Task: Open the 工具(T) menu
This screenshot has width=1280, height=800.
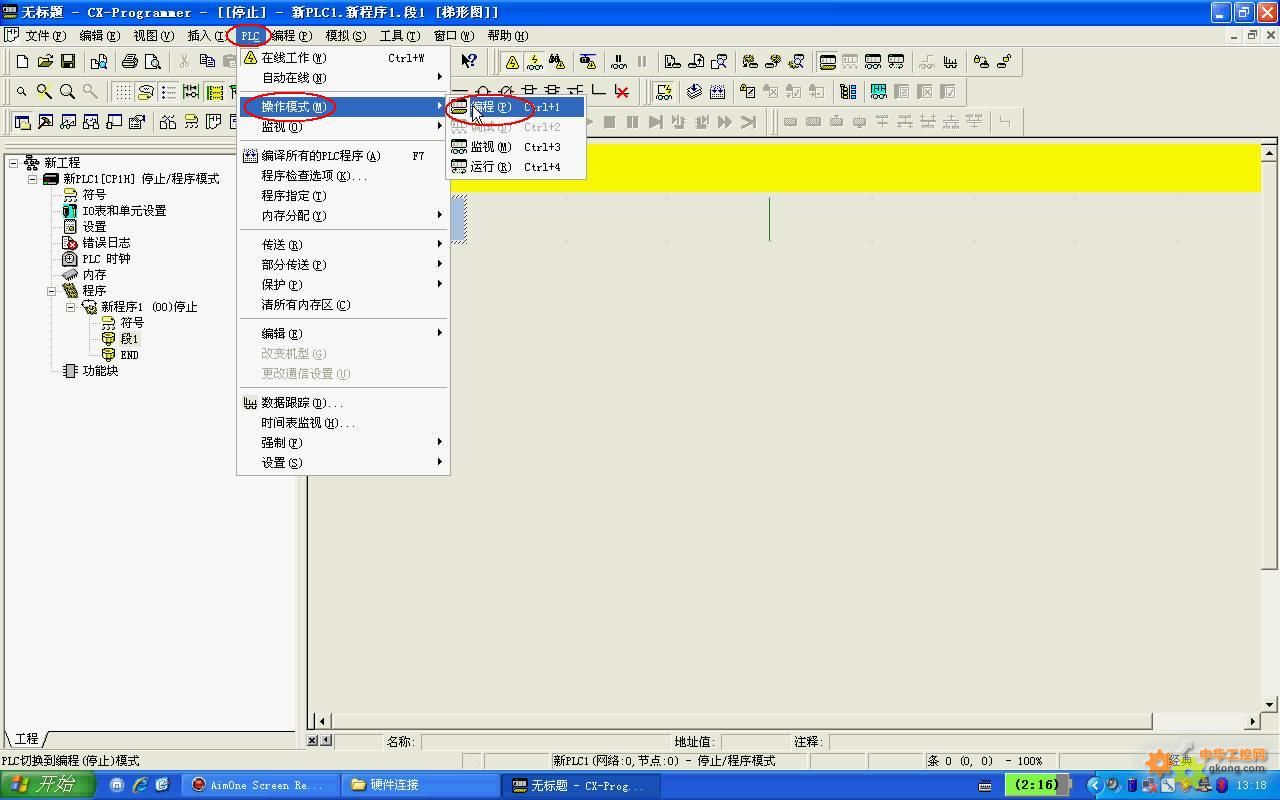Action: (399, 36)
